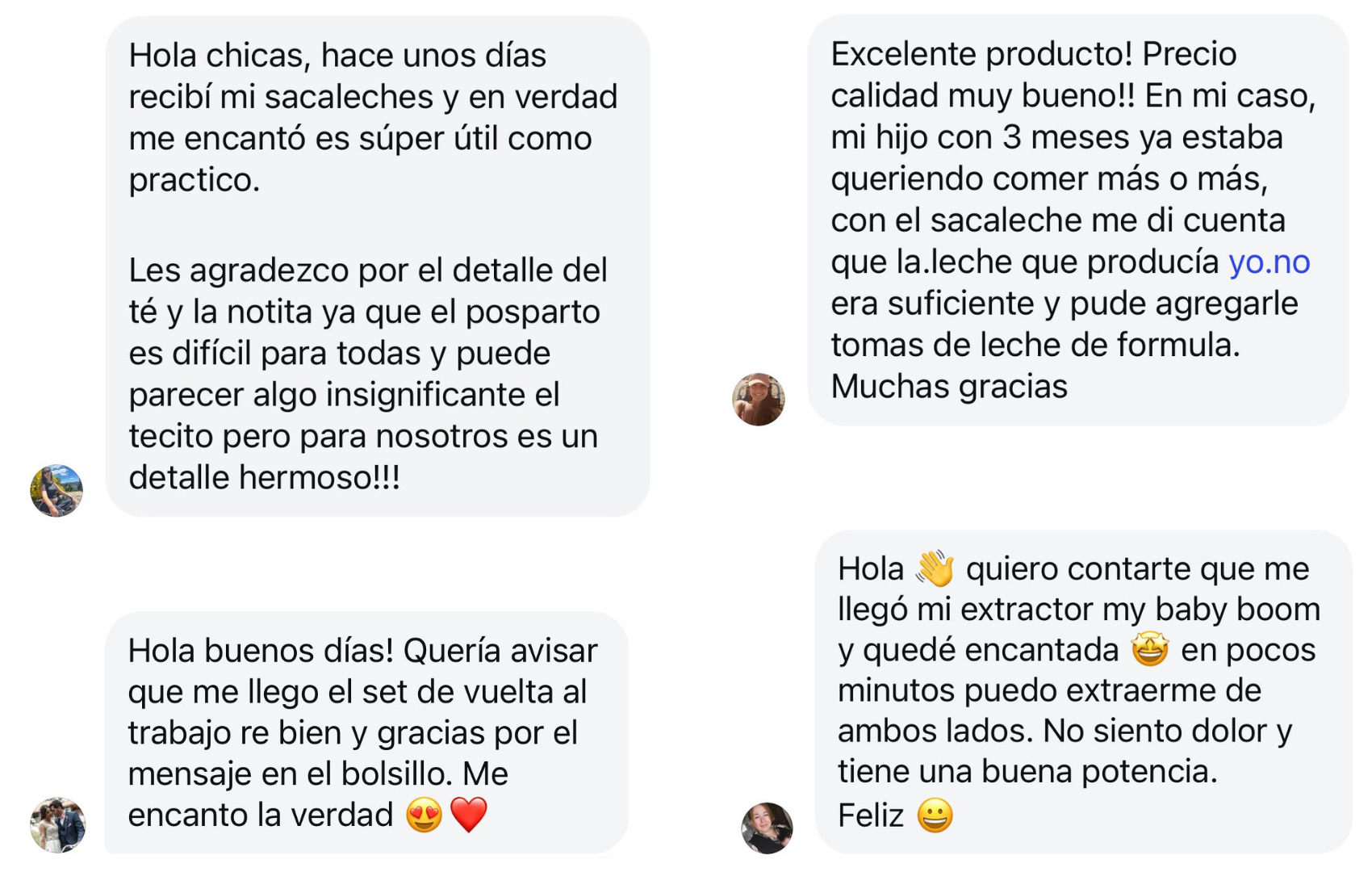Open avatar beside the Hola buenos días message
This screenshot has height=872, width=1372.
click(x=57, y=824)
